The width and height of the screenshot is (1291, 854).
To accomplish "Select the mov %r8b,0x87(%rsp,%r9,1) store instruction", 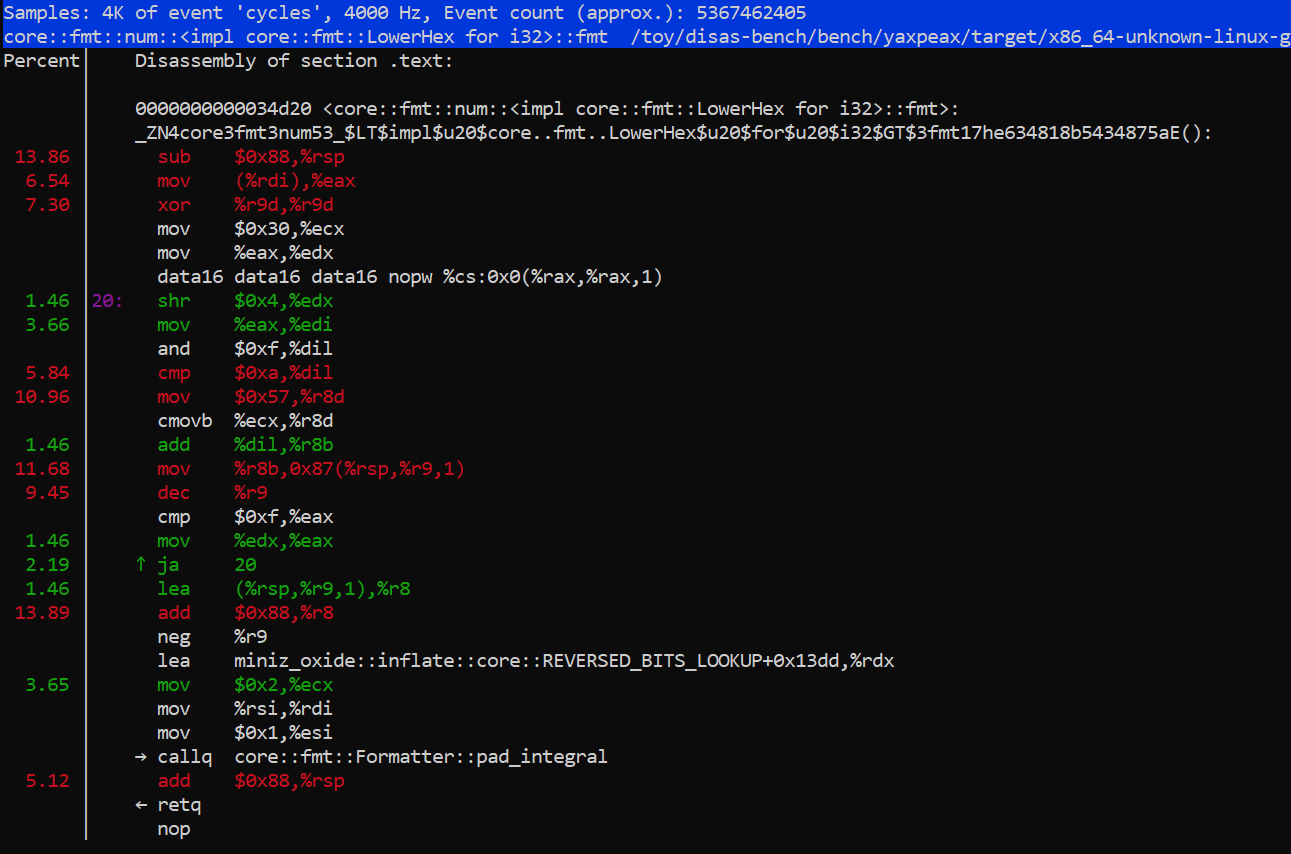I will 311,469.
